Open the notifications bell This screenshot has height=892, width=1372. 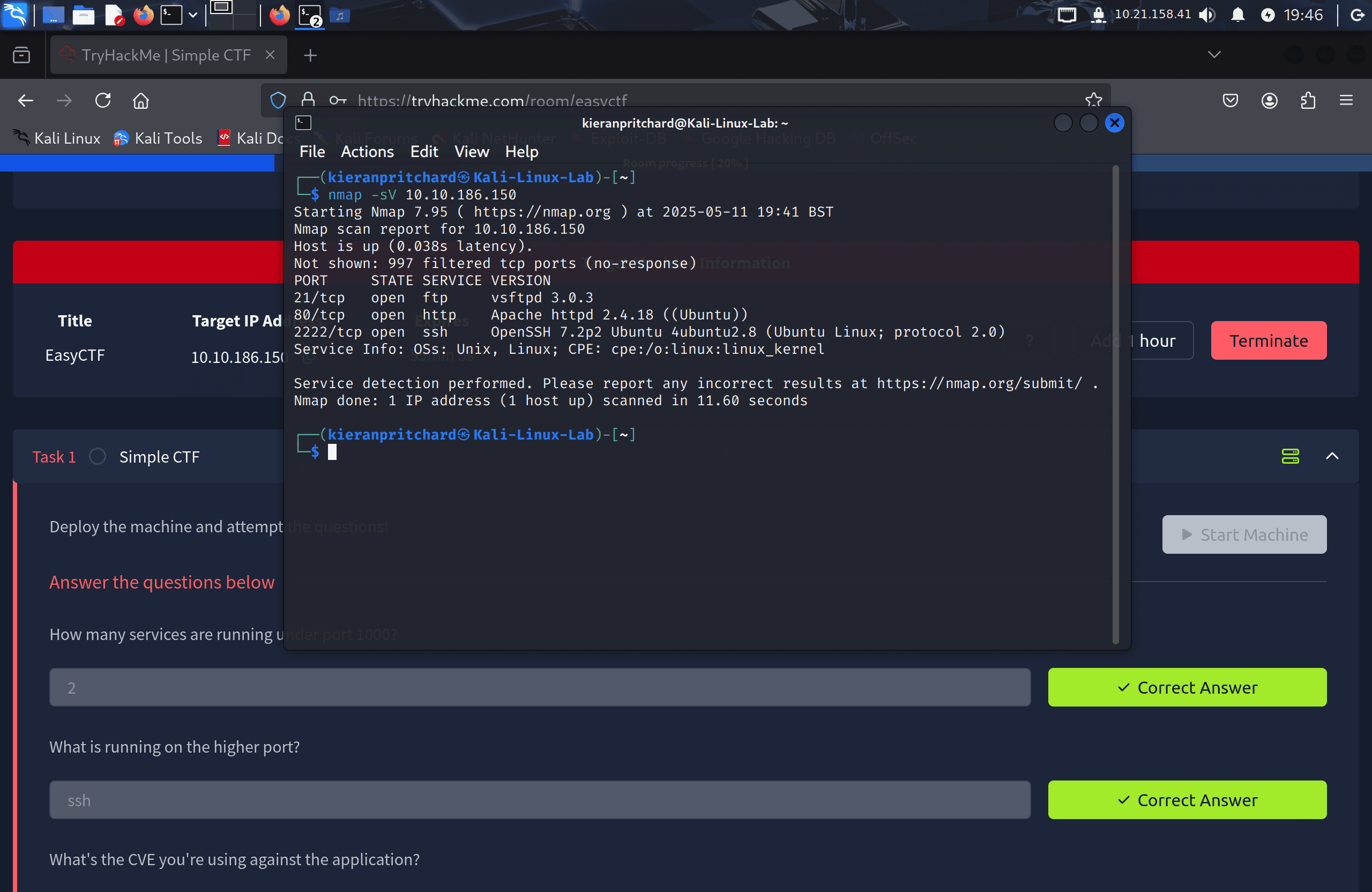[x=1237, y=15]
